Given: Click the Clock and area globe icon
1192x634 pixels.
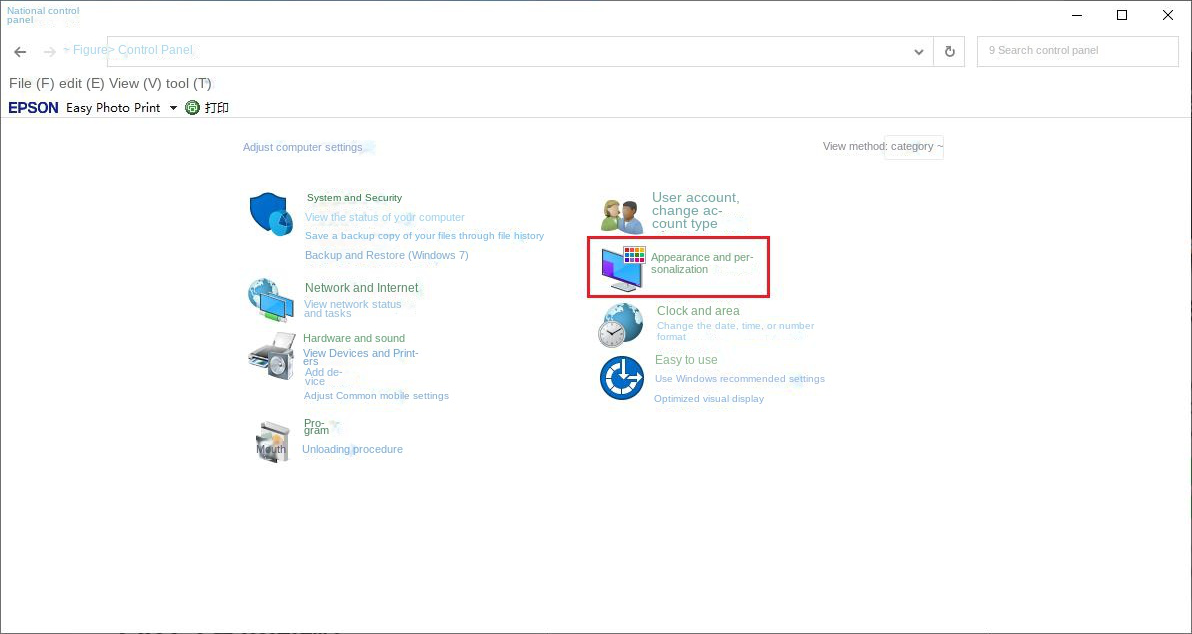Looking at the screenshot, I should coord(621,325).
